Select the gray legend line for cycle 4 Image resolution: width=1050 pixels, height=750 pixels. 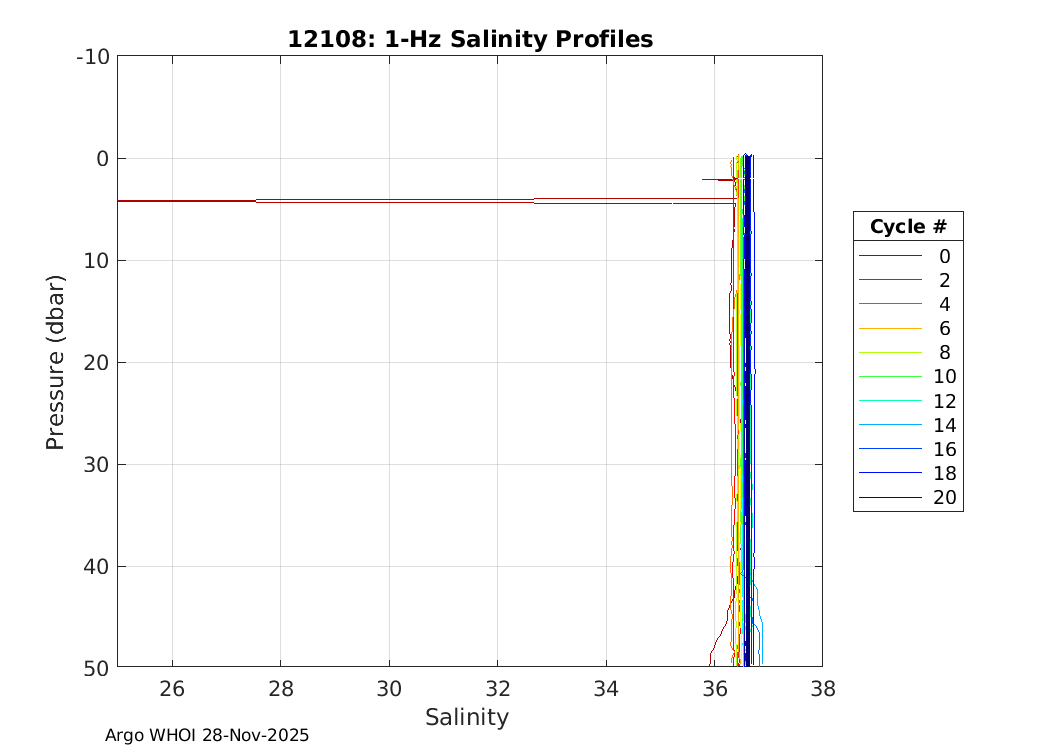[889, 304]
